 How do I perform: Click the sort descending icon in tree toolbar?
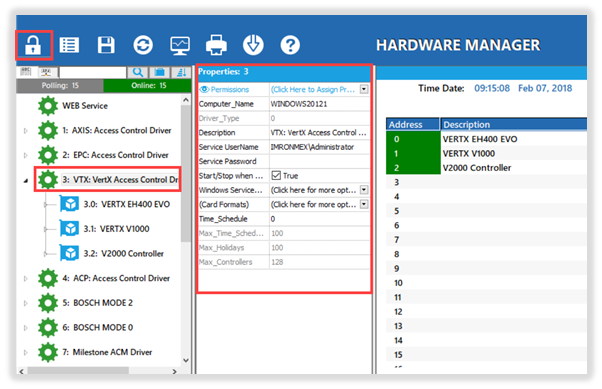click(x=181, y=72)
